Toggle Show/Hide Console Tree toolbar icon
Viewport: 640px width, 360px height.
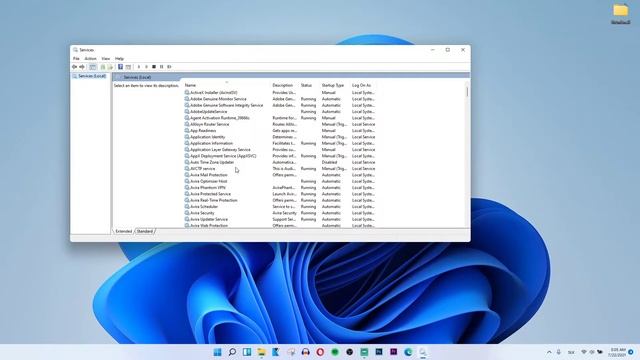(x=93, y=67)
